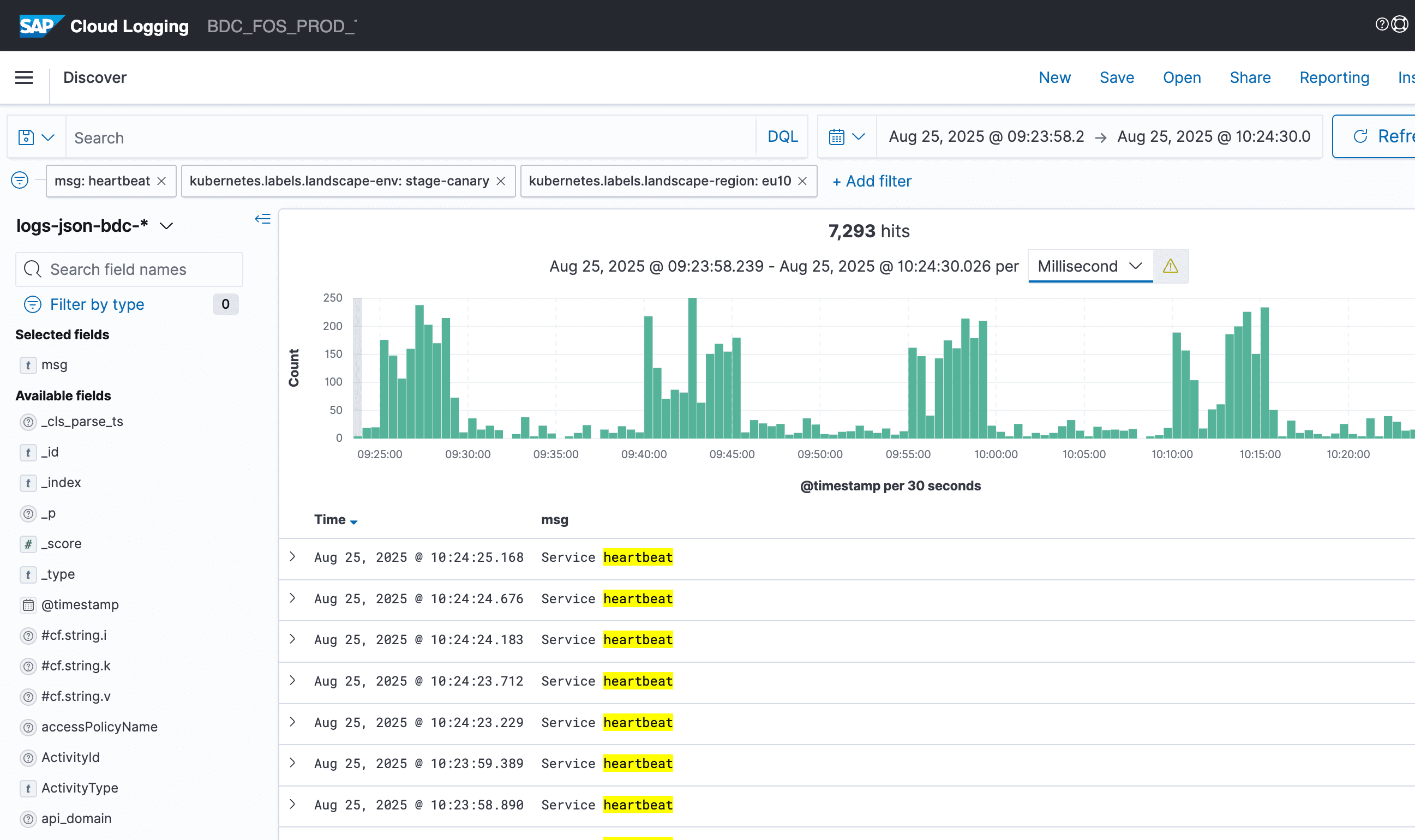1415x840 pixels.
Task: Expand the 10:24:25.168 log row
Action: tap(292, 556)
